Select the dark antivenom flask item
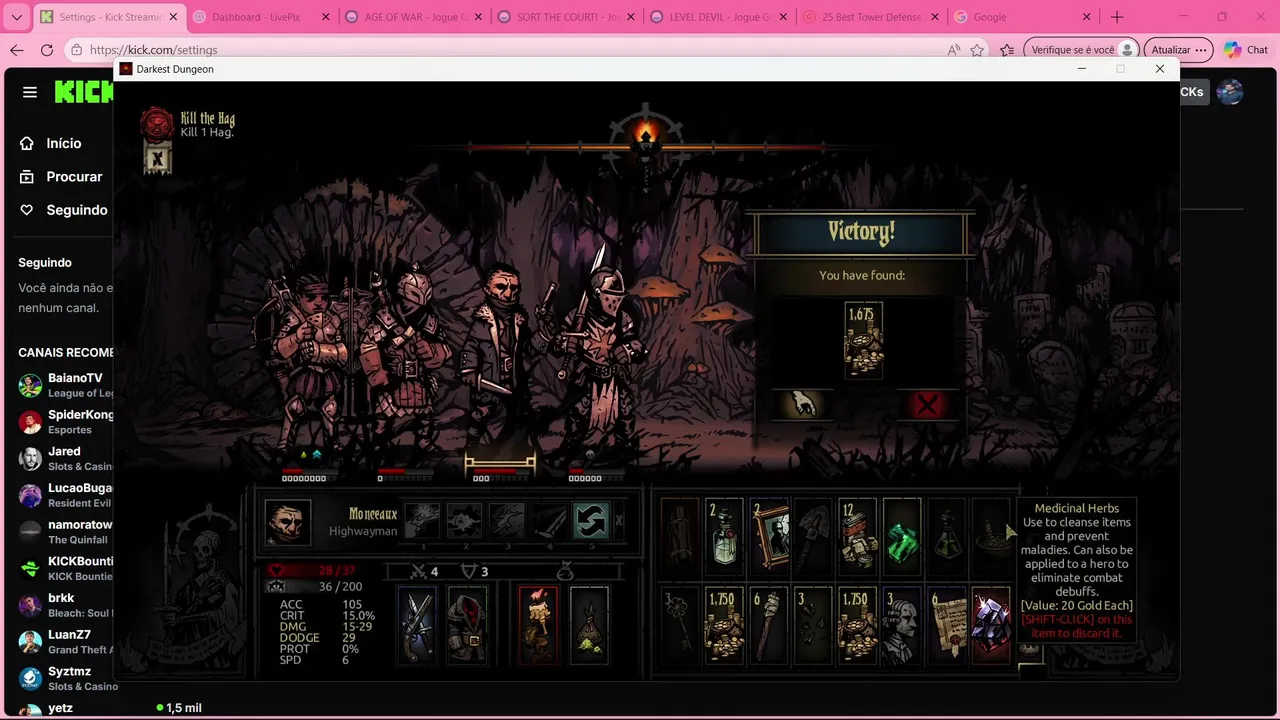This screenshot has height=720, width=1280. tap(946, 537)
